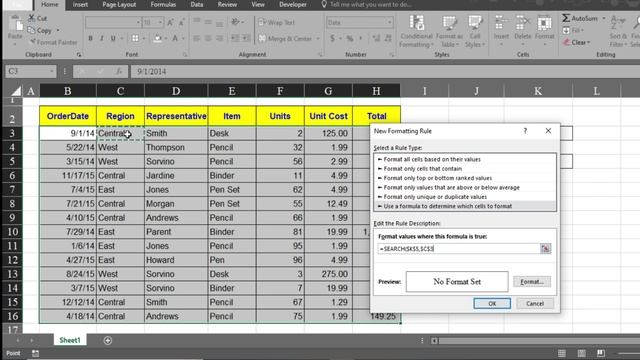Open the Font group dialog launcher
The height and width of the screenshot is (360, 640).
184,54
